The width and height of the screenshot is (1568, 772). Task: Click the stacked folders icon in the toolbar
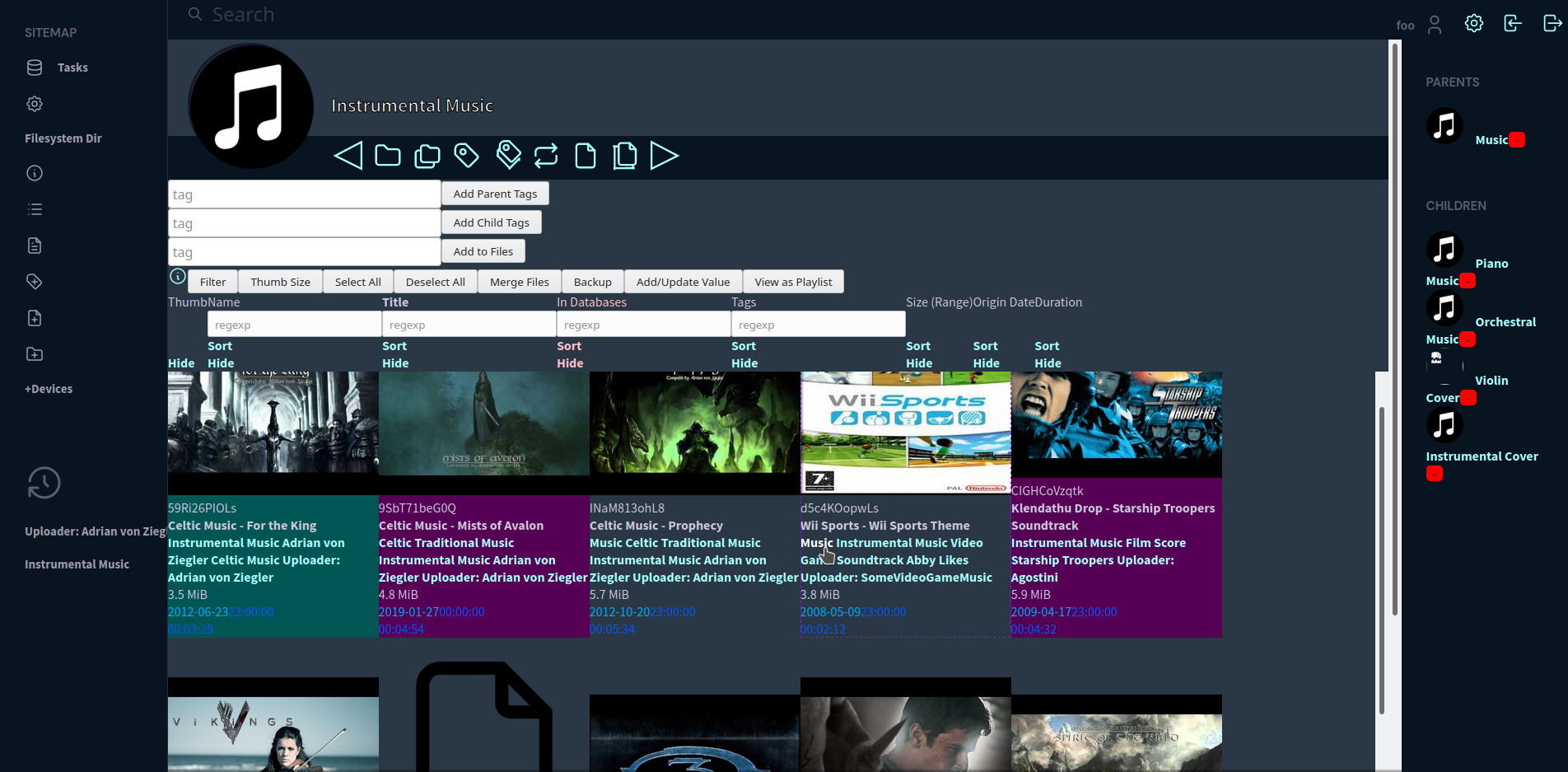pyautogui.click(x=427, y=156)
